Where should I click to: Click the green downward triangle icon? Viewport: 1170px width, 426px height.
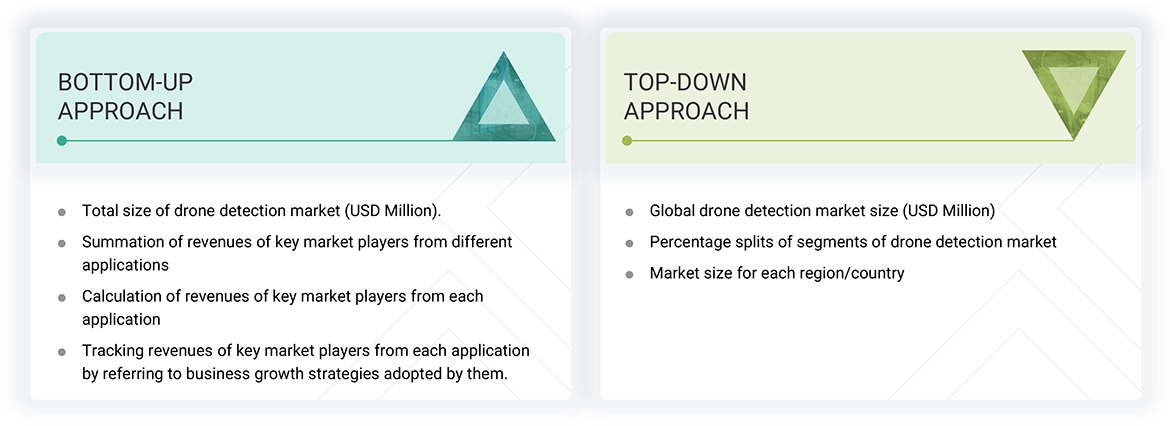tap(1073, 90)
